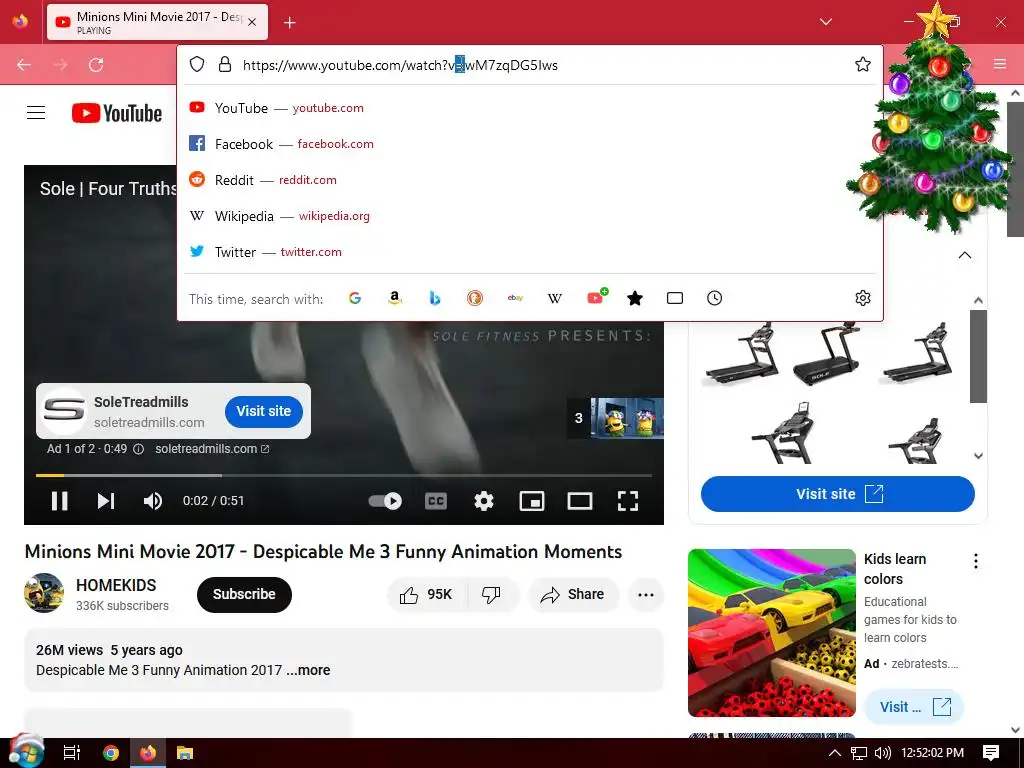Open Windows Start menu

(24, 752)
